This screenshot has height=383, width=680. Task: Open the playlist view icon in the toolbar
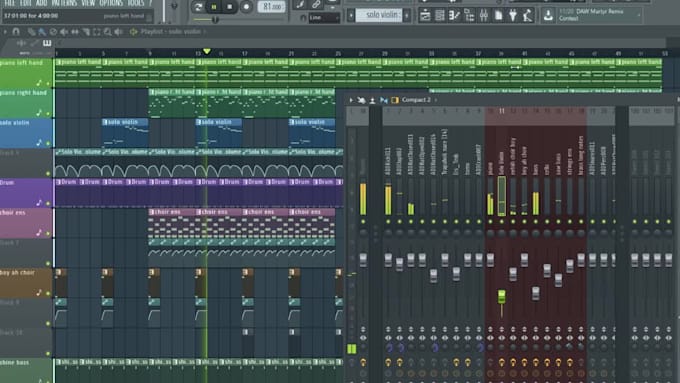(x=425, y=16)
